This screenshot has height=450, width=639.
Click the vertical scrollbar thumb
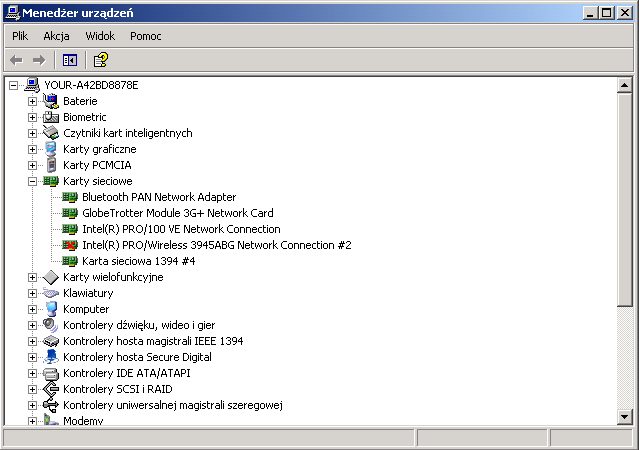pos(624,200)
